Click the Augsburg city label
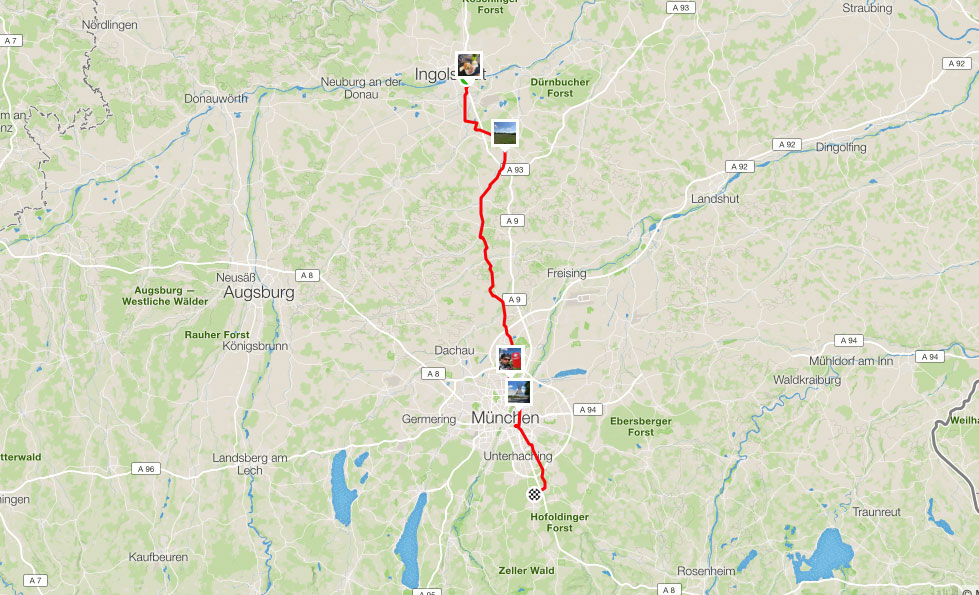The height and width of the screenshot is (595, 979). 259,292
